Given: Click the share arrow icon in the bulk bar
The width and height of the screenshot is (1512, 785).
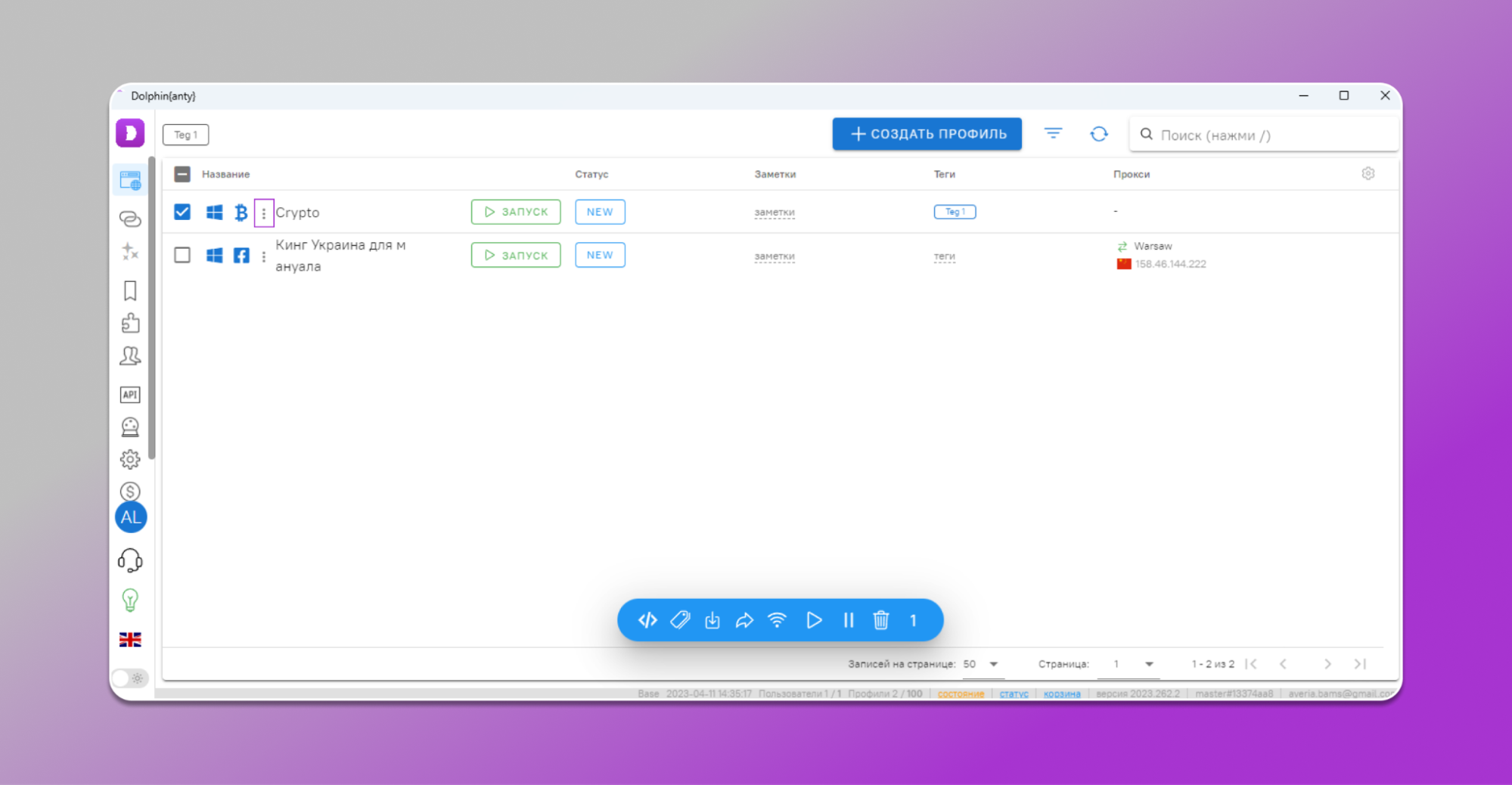Looking at the screenshot, I should (x=744, y=620).
